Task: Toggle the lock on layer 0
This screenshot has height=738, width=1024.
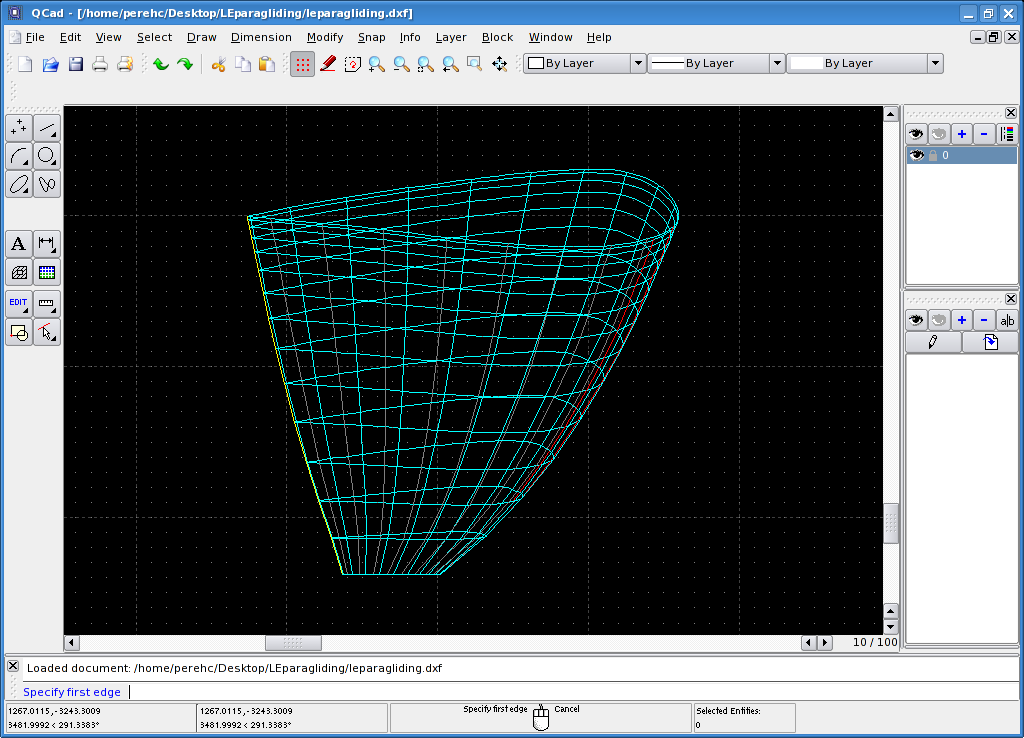Action: point(933,155)
